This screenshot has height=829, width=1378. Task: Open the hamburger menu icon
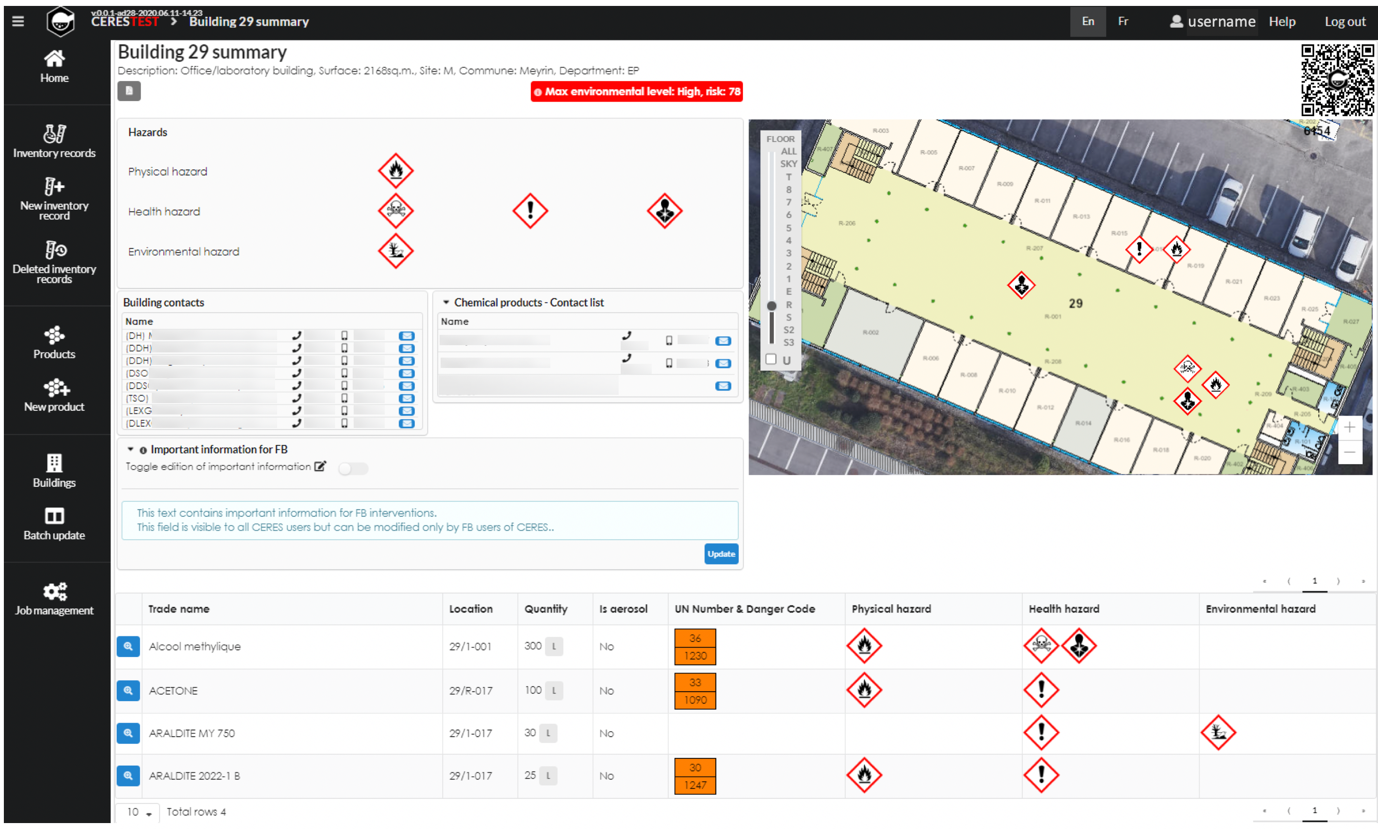pyautogui.click(x=18, y=21)
